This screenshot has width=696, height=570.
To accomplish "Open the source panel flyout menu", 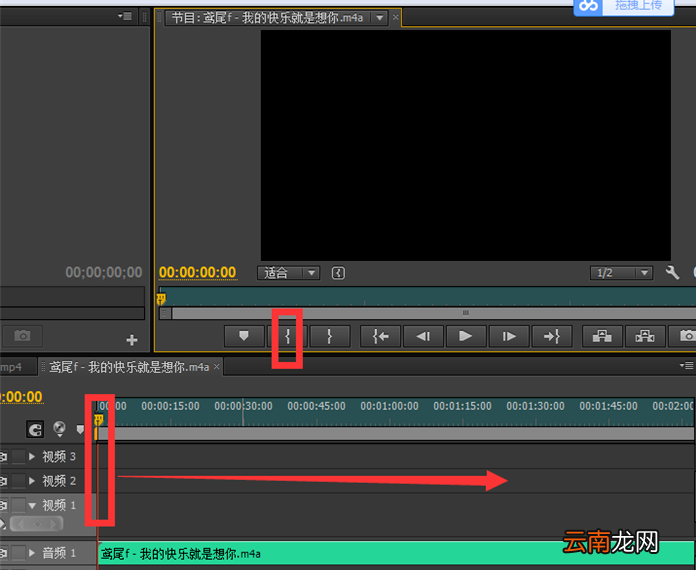I will [125, 16].
